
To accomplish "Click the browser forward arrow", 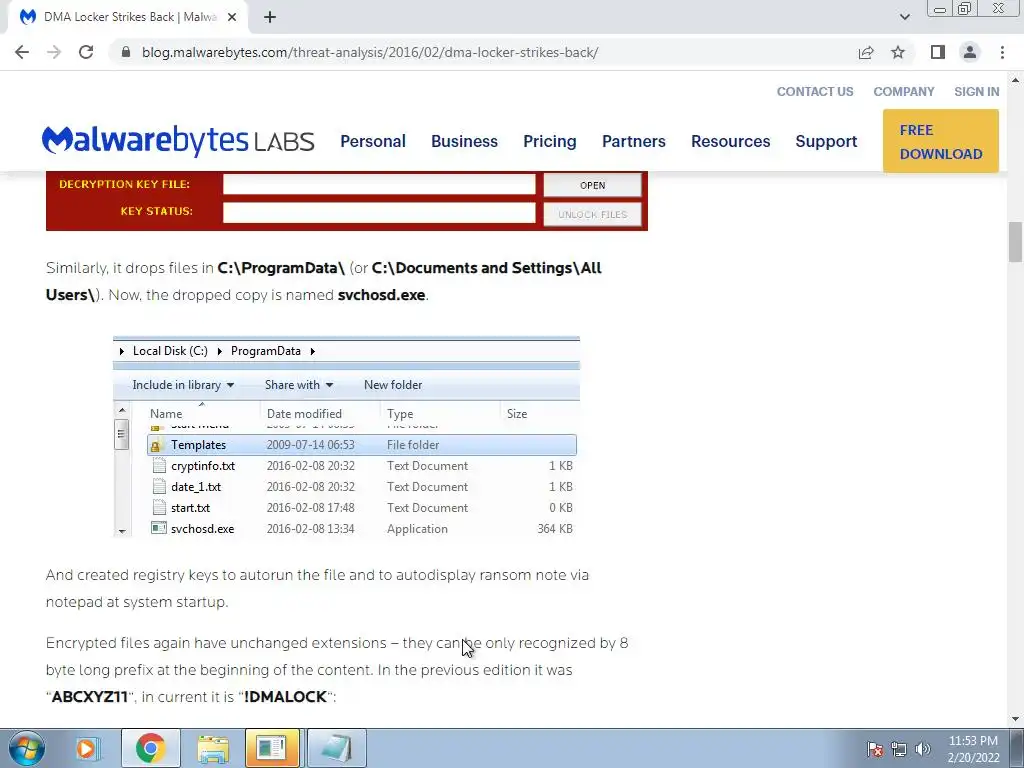I will click(54, 52).
